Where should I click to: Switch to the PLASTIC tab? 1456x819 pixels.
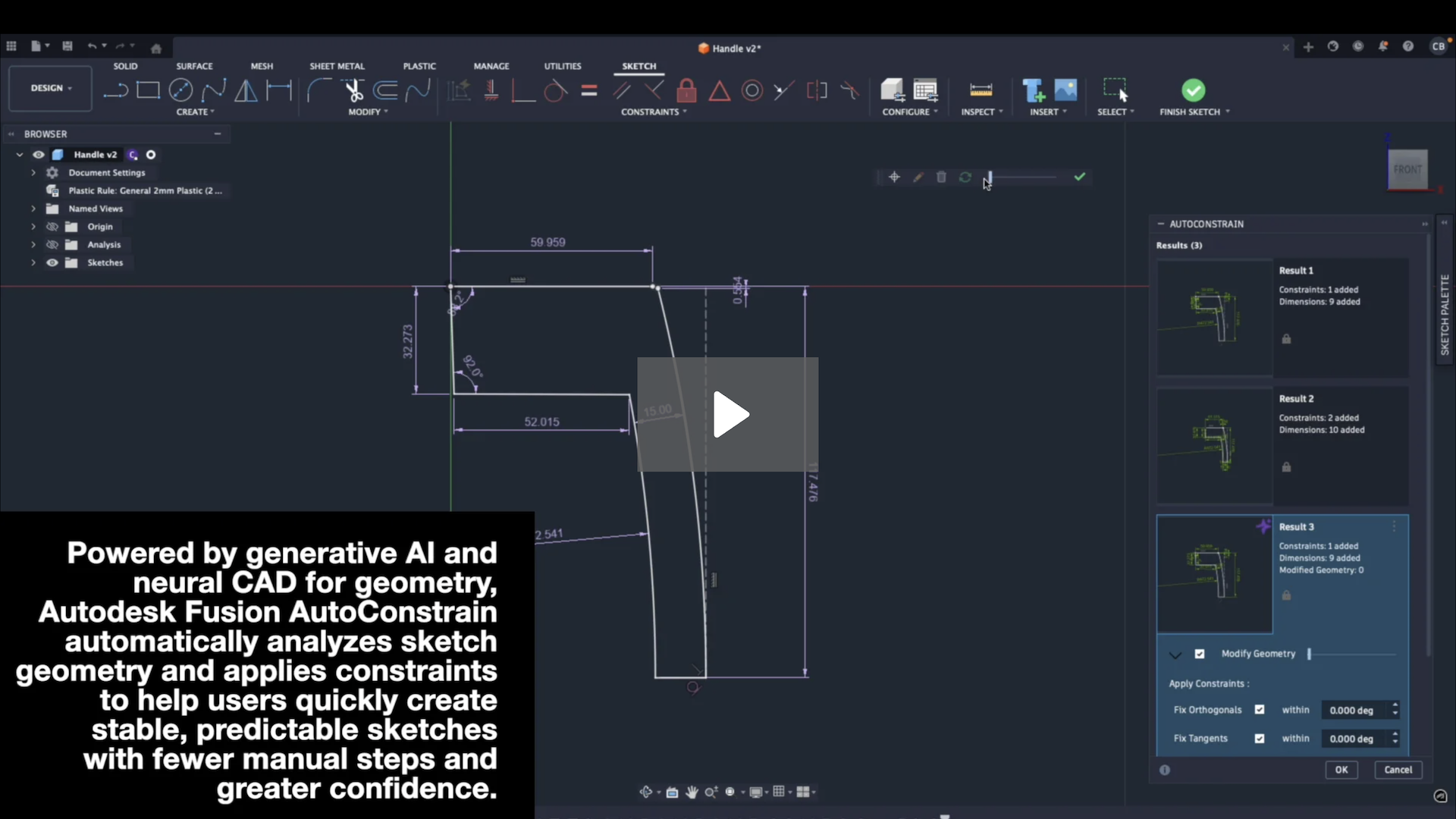pyautogui.click(x=419, y=67)
